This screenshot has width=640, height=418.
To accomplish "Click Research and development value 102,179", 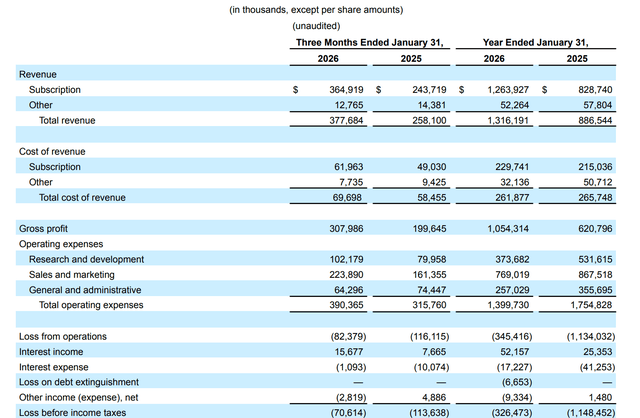I will coord(346,259).
